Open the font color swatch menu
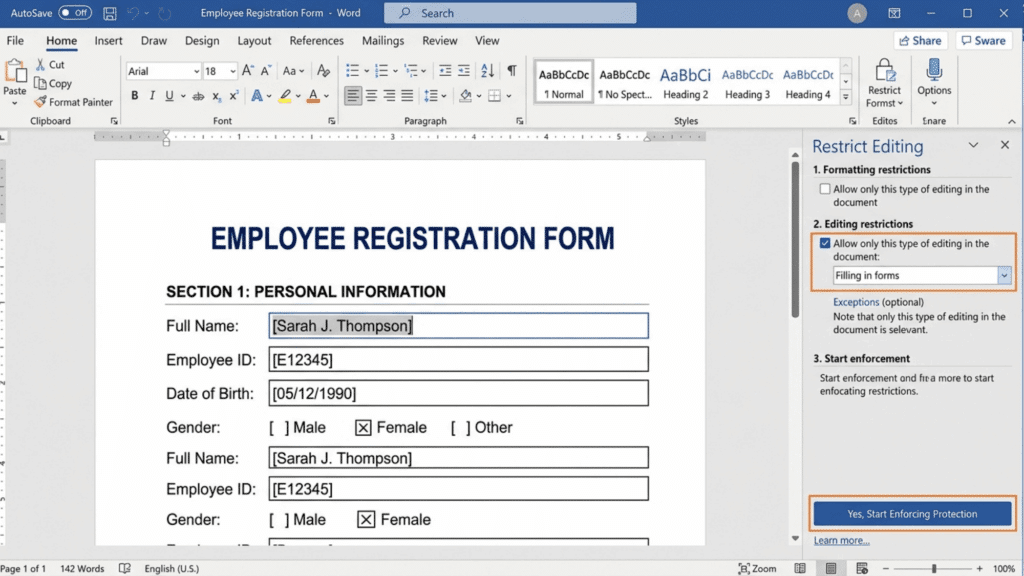Viewport: 1024px width, 576px height. tap(313, 95)
